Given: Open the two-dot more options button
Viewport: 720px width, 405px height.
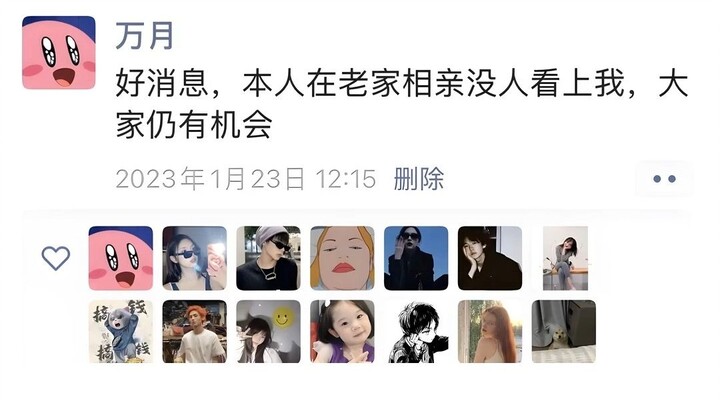Looking at the screenshot, I should (x=664, y=179).
